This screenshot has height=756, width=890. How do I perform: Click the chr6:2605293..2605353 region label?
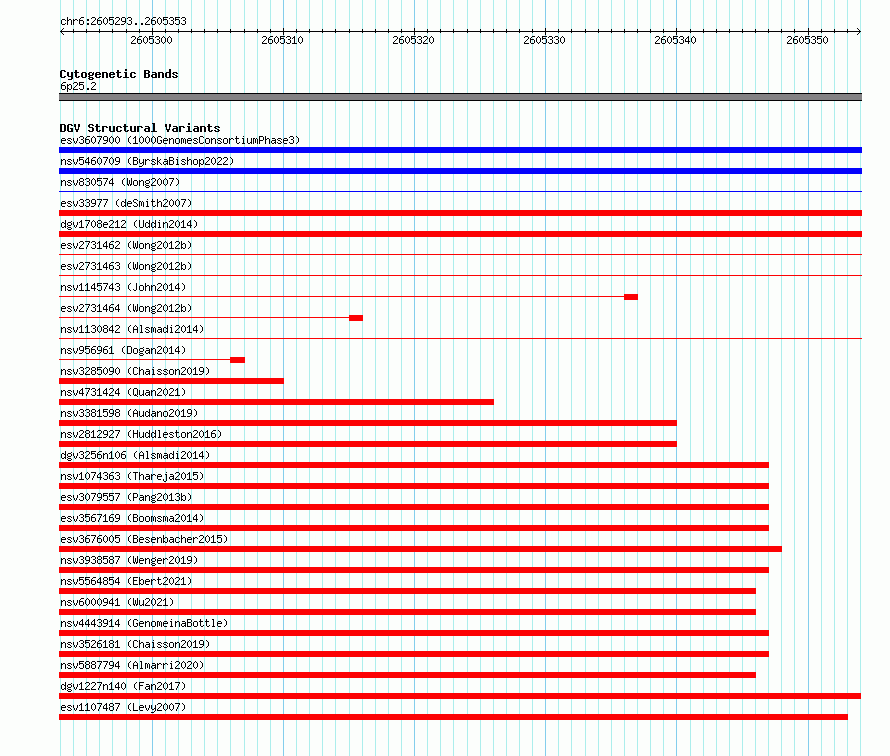pyautogui.click(x=123, y=21)
